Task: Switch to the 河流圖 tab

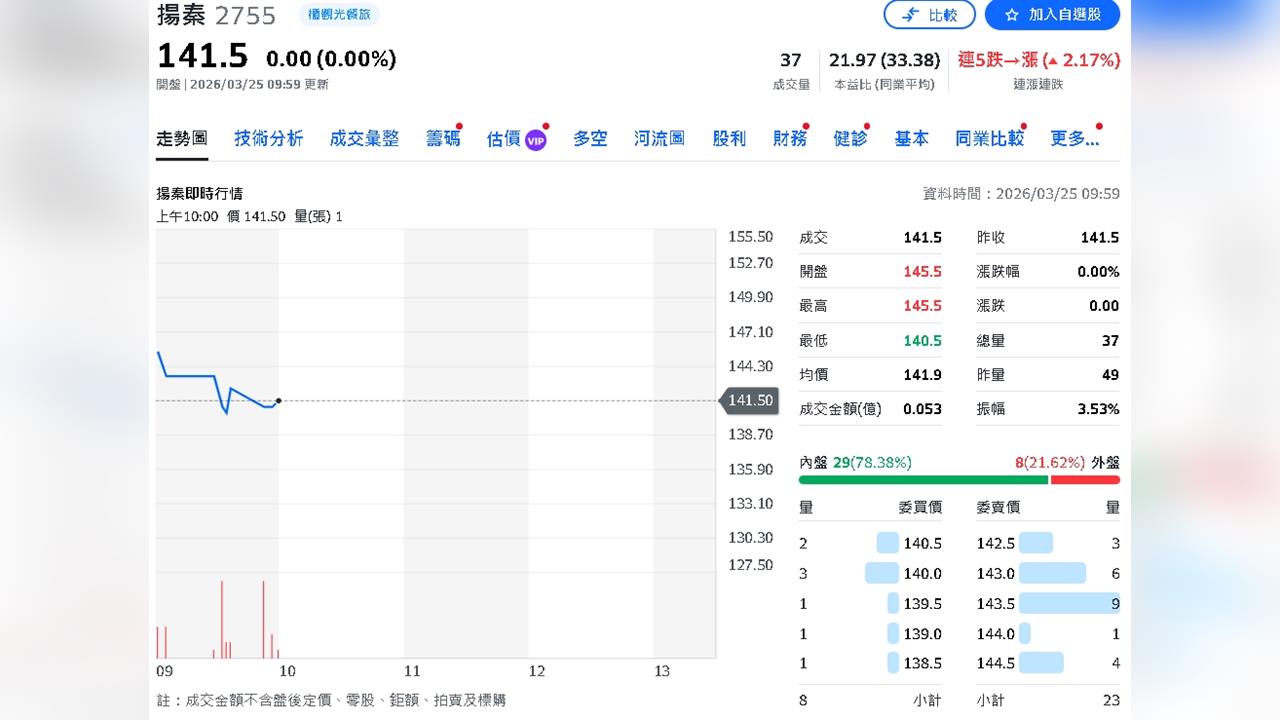Action: tap(660, 139)
